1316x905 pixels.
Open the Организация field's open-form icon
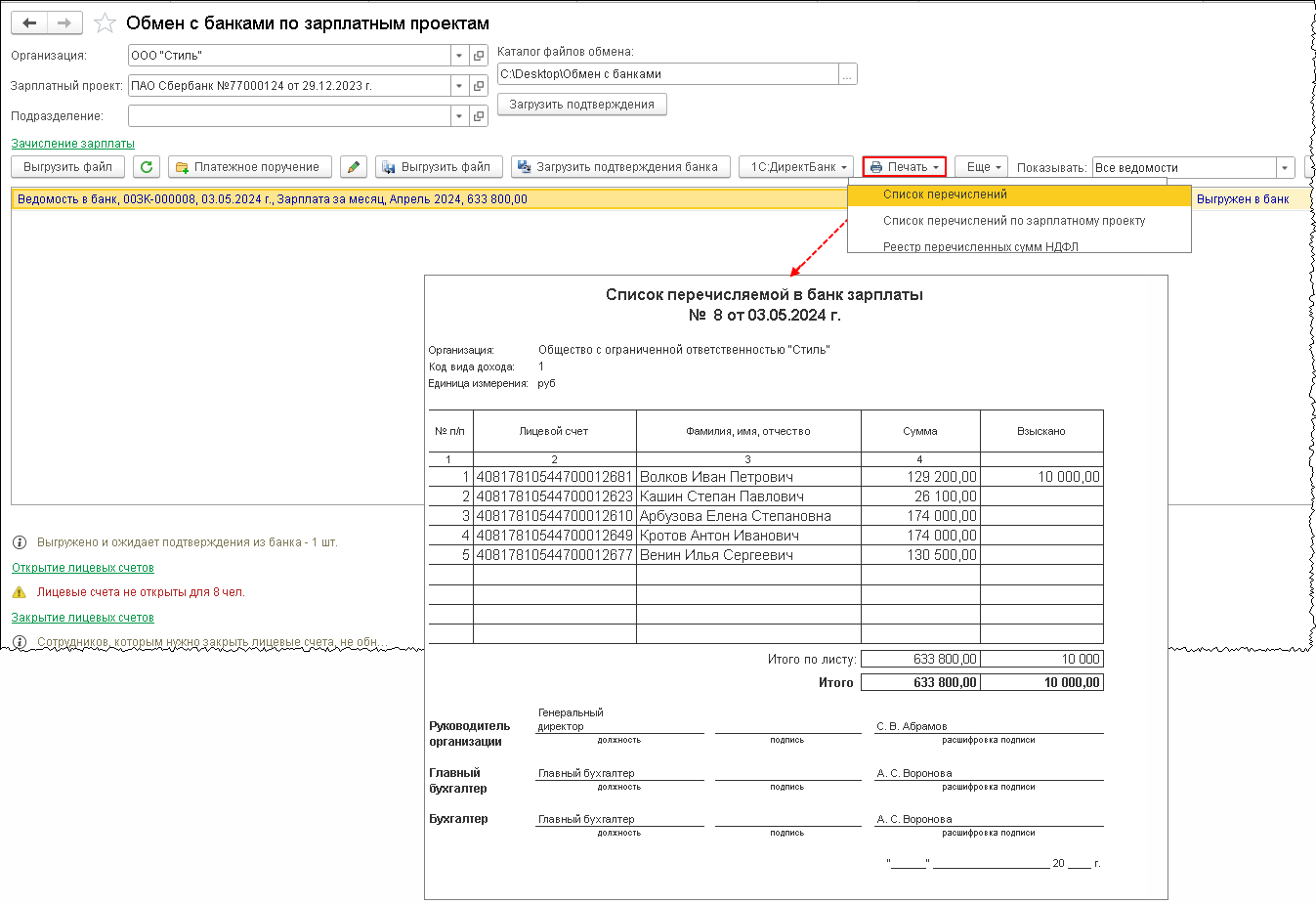click(479, 56)
